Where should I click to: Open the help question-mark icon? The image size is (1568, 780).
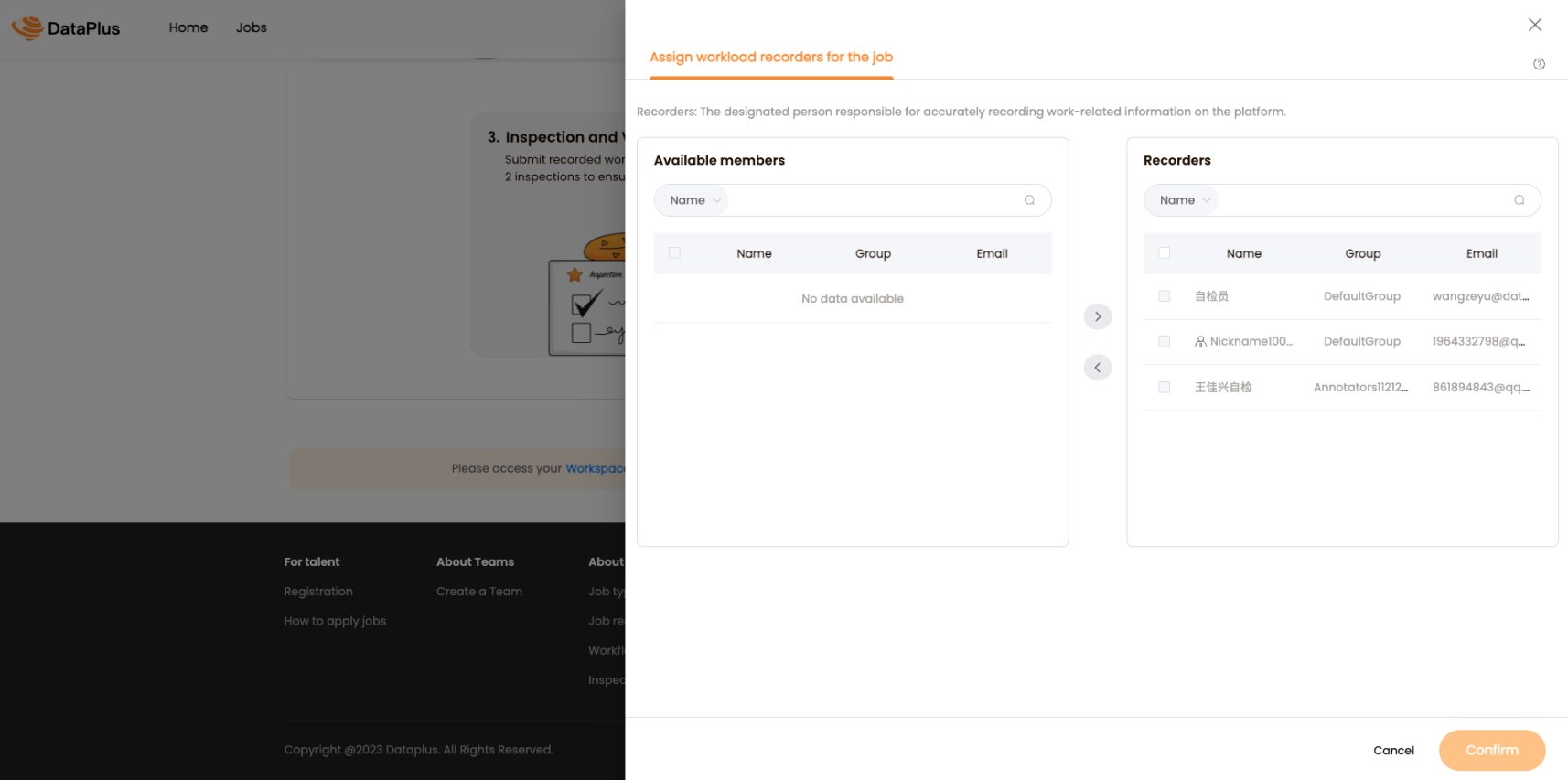coord(1539,64)
